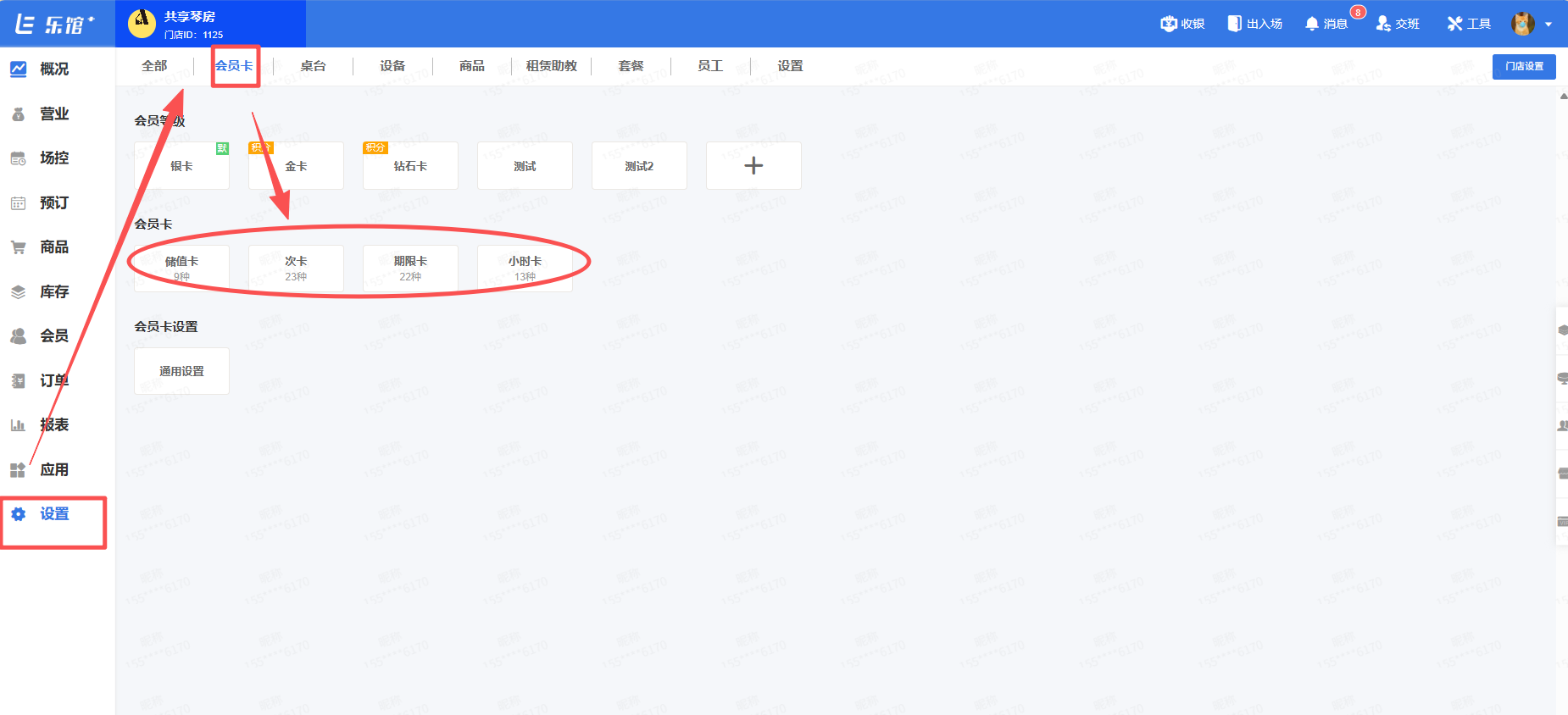Add a new member level with plus card
Screen dimensions: 1568x715
pos(753,166)
